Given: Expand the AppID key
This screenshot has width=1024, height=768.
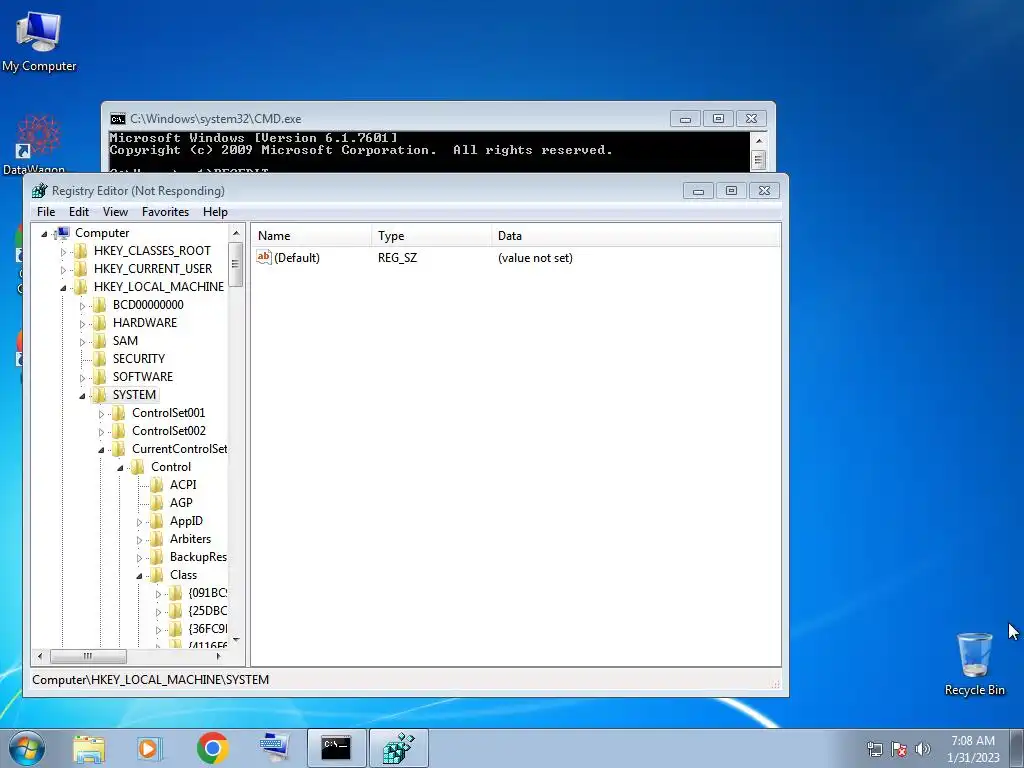Looking at the screenshot, I should (138, 522).
